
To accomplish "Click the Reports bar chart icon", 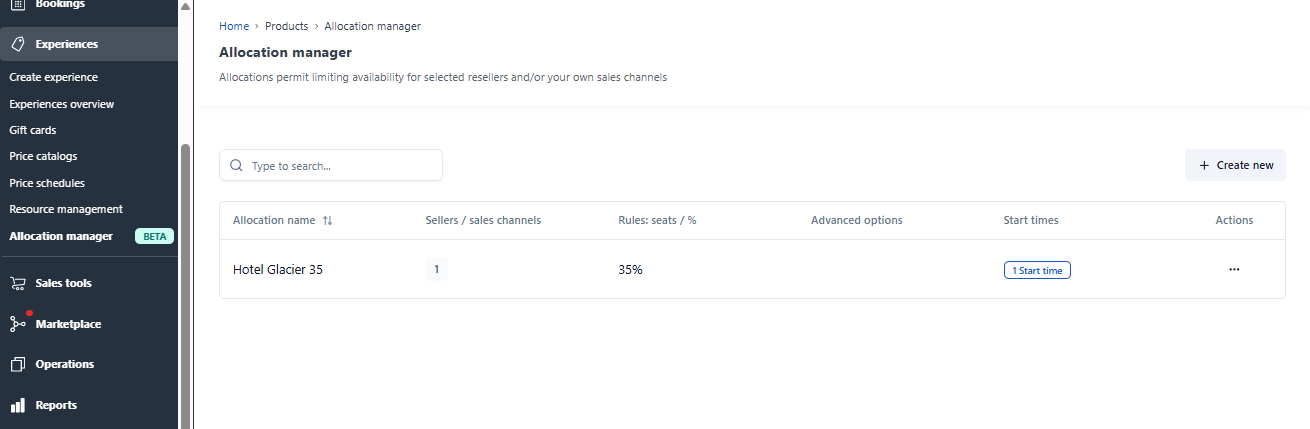I will coord(17,405).
